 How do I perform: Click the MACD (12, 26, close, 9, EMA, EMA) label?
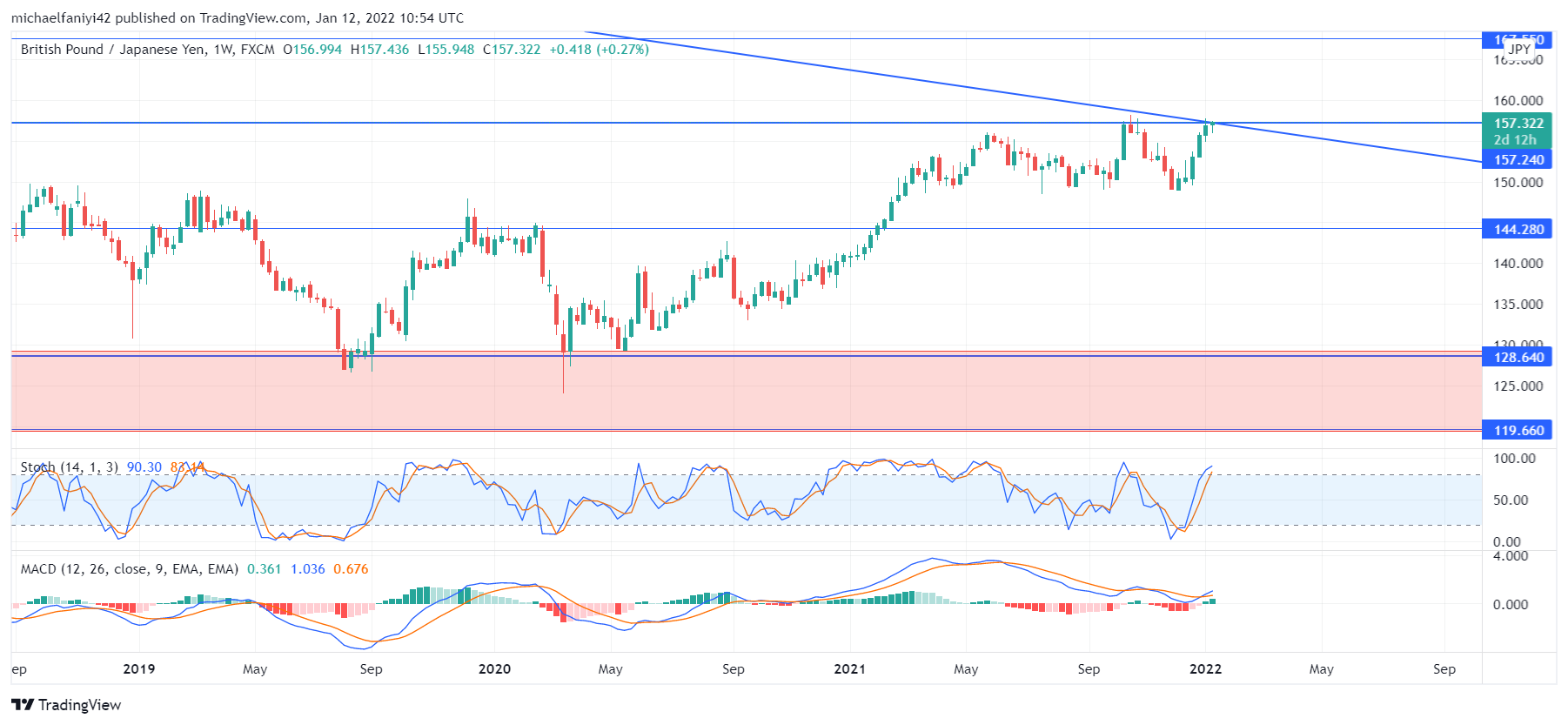tap(130, 569)
